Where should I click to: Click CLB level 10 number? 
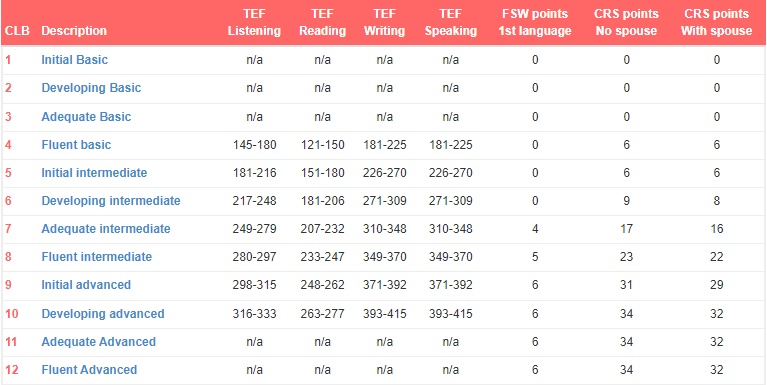point(12,314)
